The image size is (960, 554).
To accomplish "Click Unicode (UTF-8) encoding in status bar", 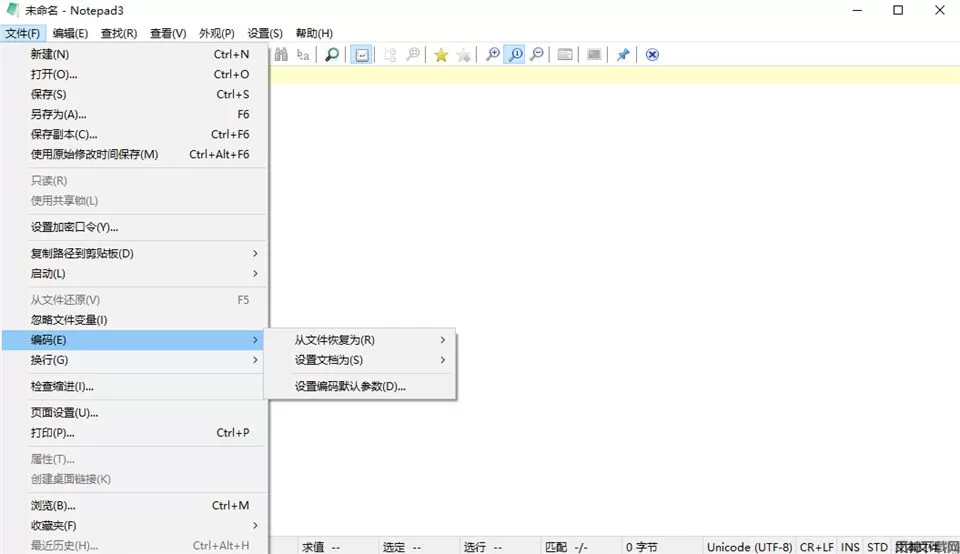I will (x=749, y=547).
